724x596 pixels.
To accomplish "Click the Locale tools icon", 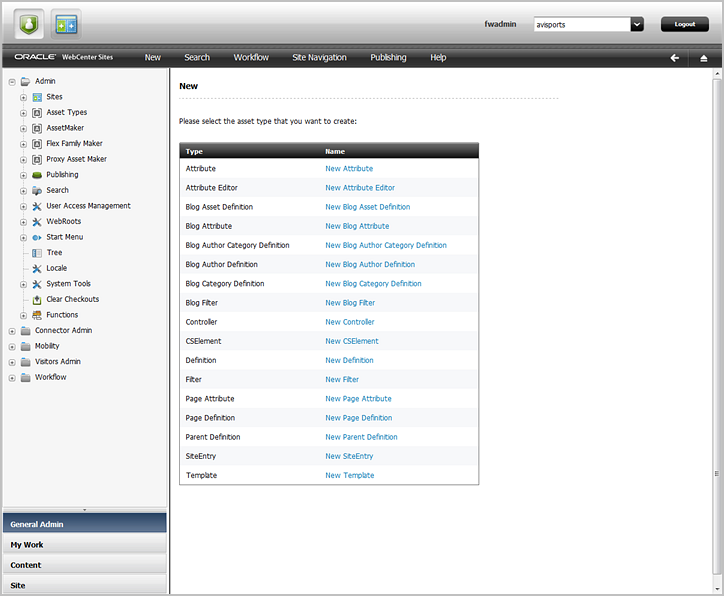I will (x=37, y=269).
